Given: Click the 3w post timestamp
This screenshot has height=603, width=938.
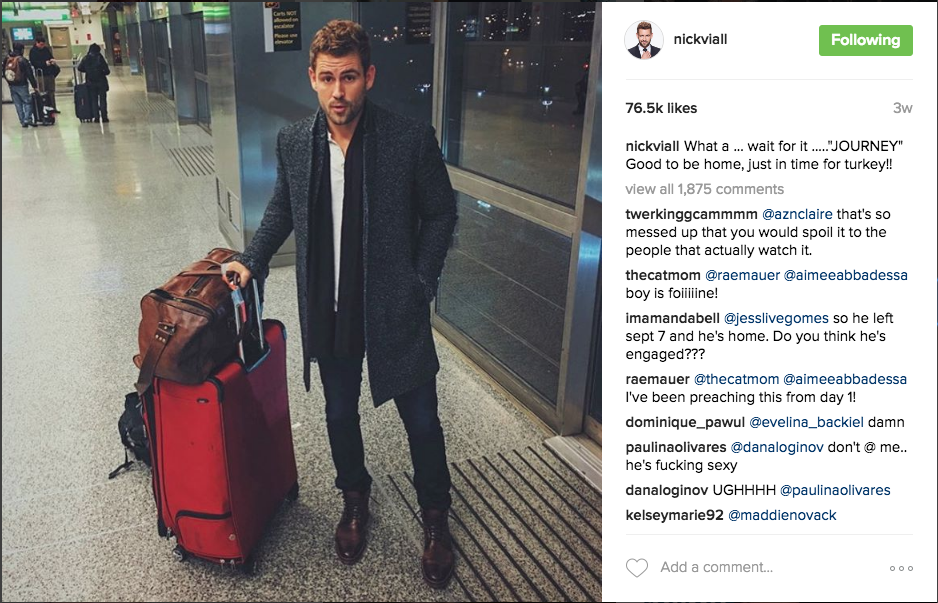Looking at the screenshot, I should pos(902,108).
